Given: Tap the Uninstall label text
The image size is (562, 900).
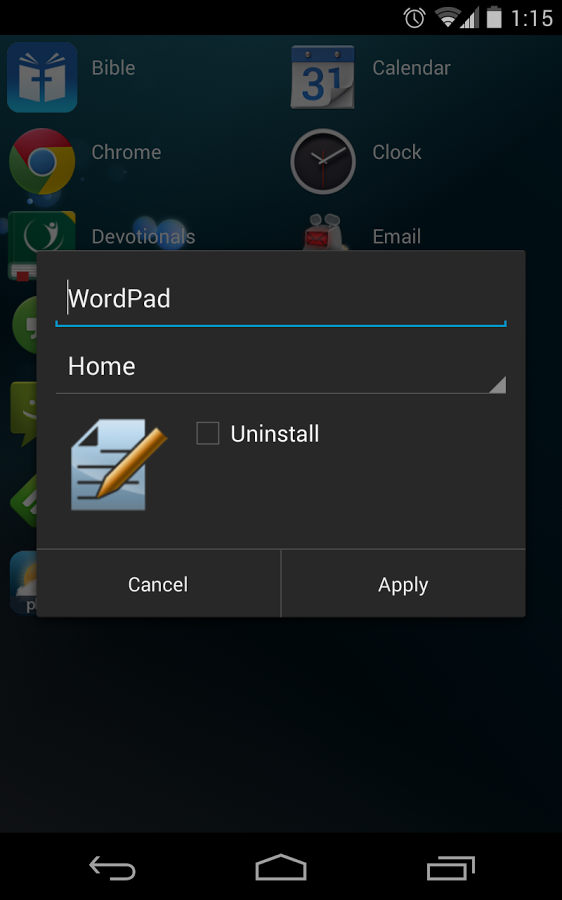Looking at the screenshot, I should pos(274,434).
